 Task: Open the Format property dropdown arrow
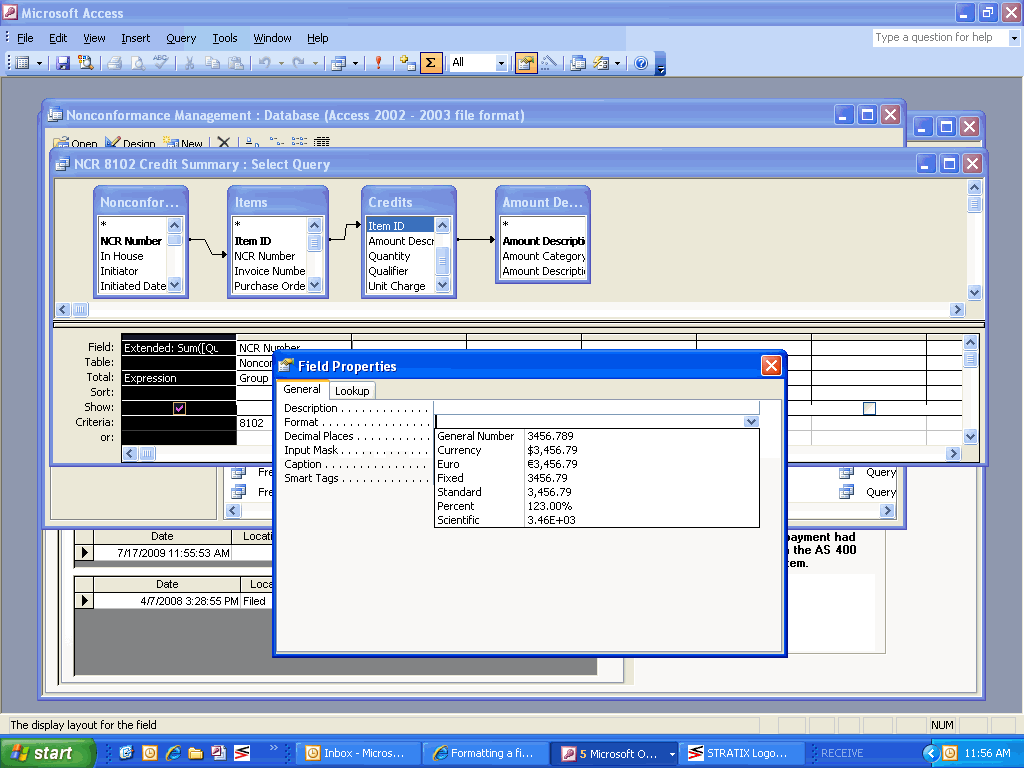[751, 422]
